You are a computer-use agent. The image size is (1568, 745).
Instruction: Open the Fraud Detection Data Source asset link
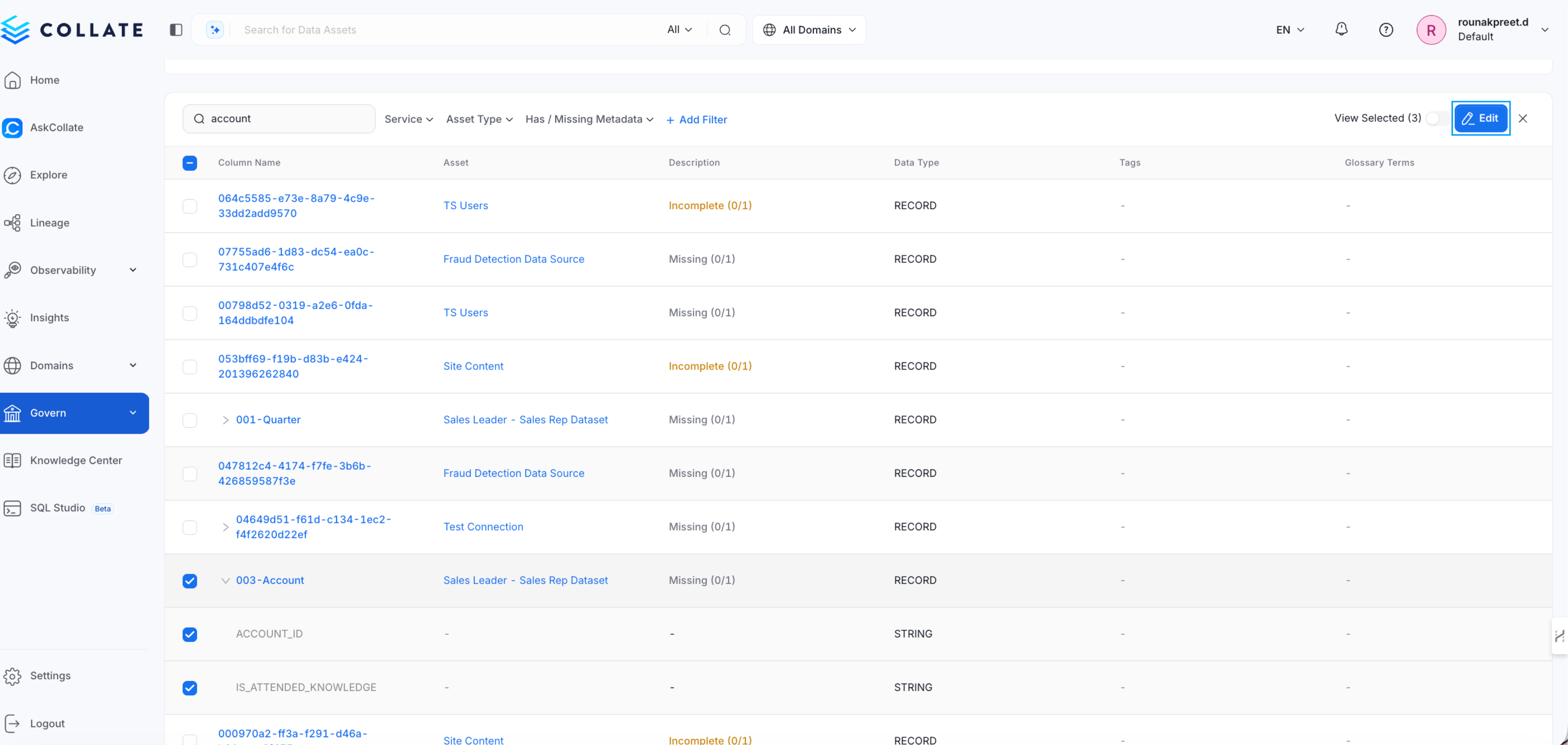point(513,259)
